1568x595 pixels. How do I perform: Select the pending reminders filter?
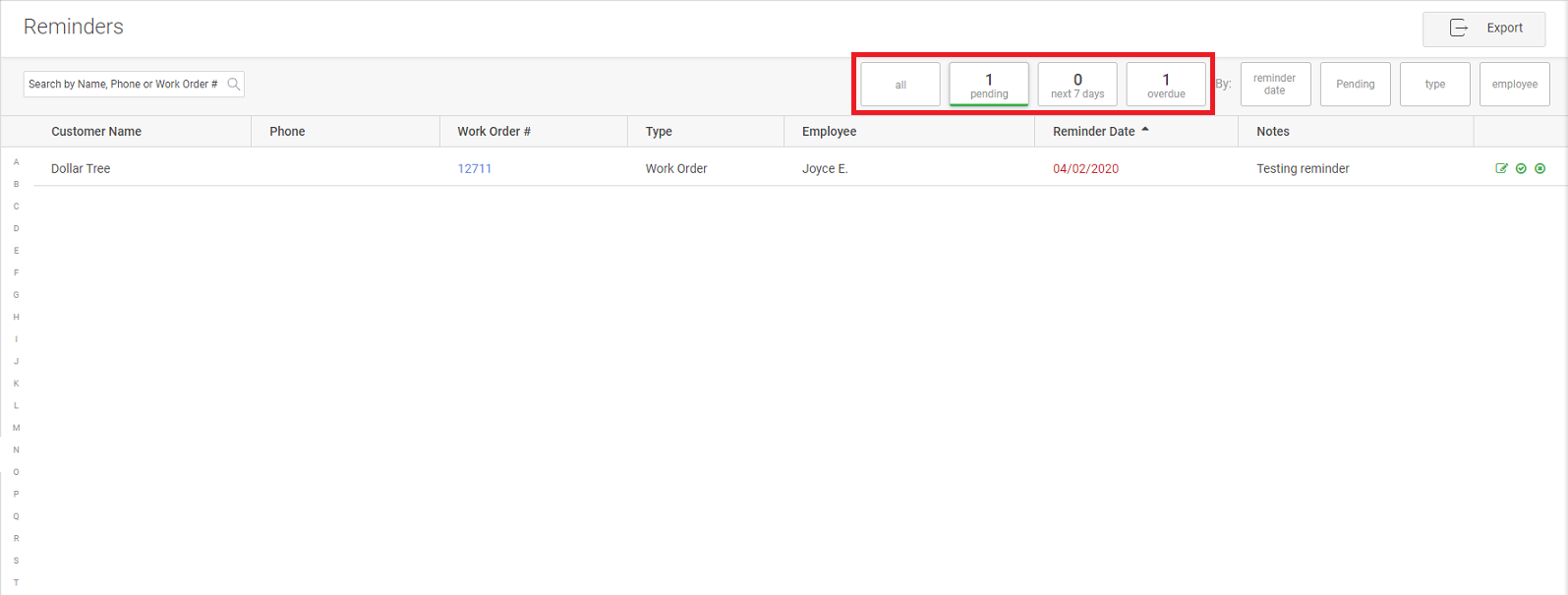pos(989,85)
